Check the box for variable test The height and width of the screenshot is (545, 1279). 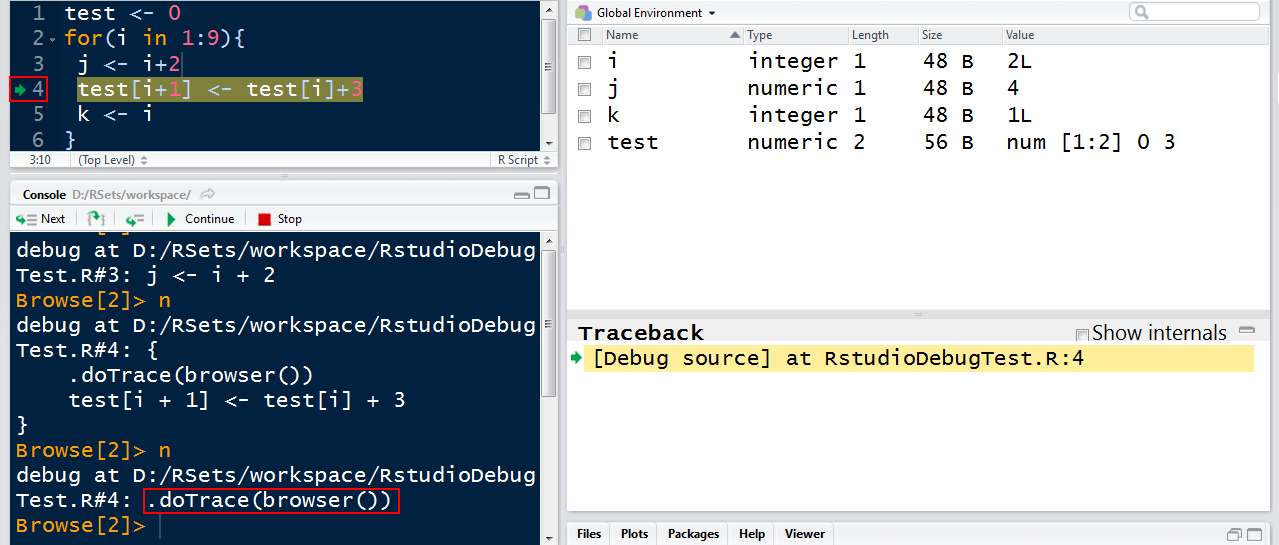tap(585, 143)
